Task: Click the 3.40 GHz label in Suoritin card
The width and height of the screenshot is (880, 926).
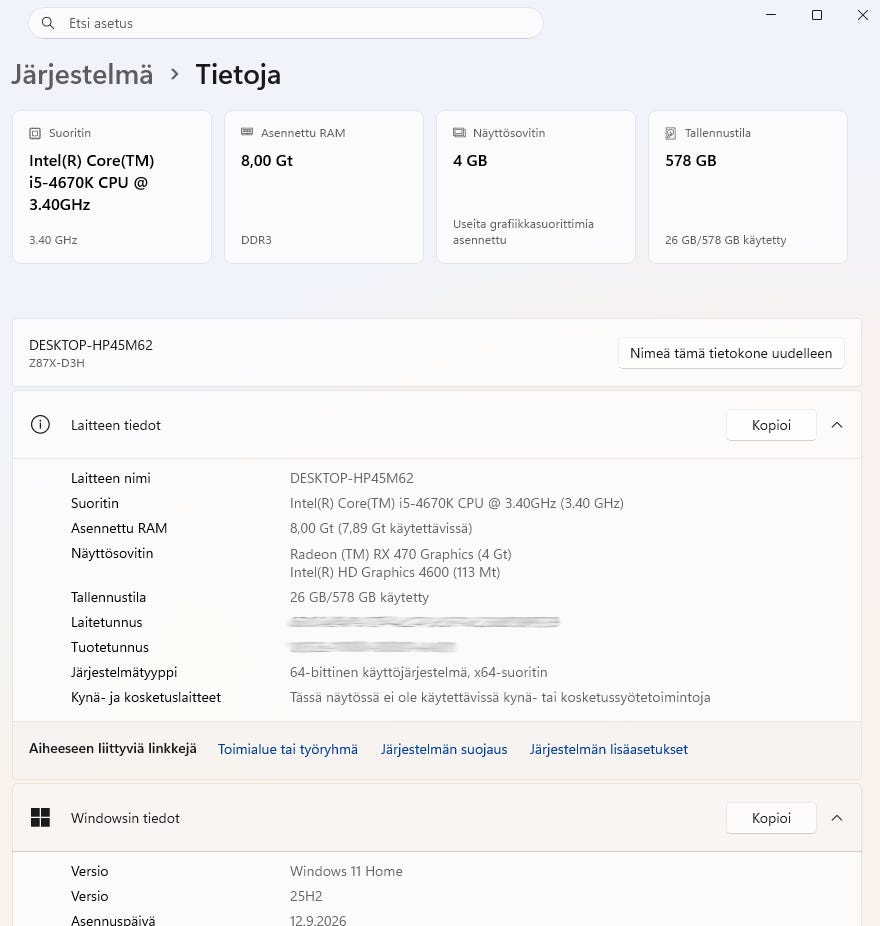Action: pyautogui.click(x=53, y=240)
